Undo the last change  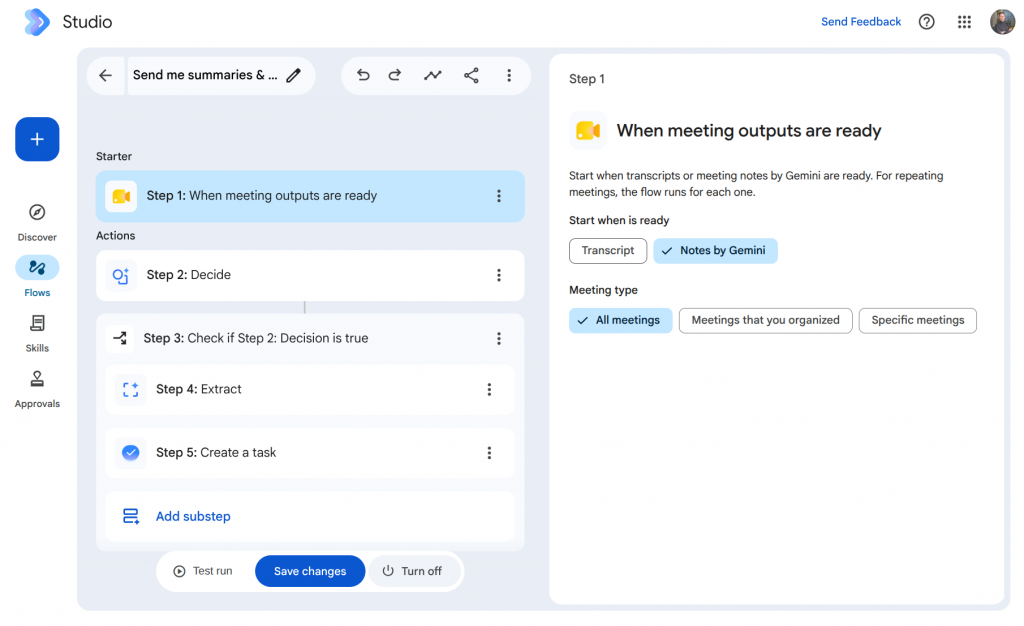pyautogui.click(x=363, y=76)
